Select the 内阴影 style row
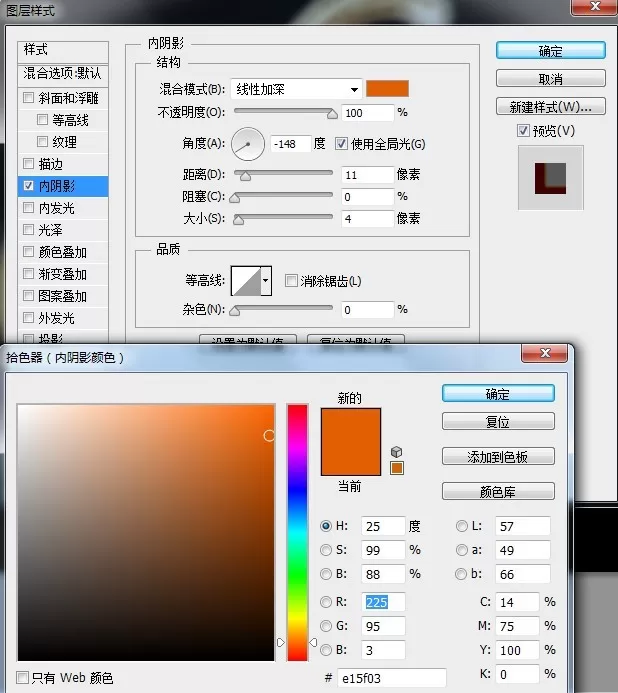The width and height of the screenshot is (618, 693). click(63, 186)
